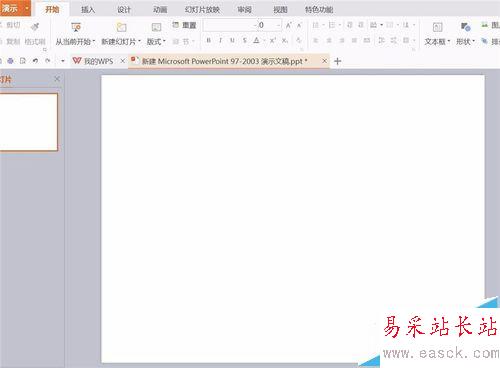Close the 演示文稿.ppt document tab
The image size is (500, 368).
324,61
